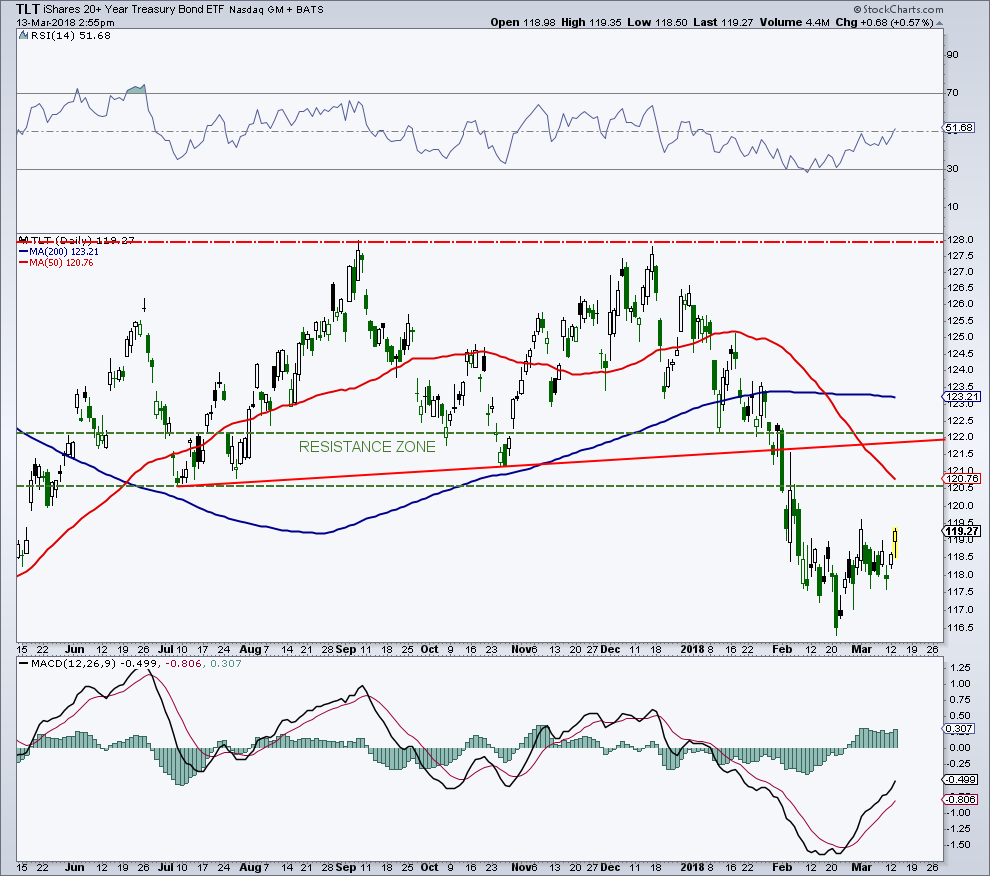
Task: Click the RESISTANCE ZONE annotation text
Action: click(367, 447)
